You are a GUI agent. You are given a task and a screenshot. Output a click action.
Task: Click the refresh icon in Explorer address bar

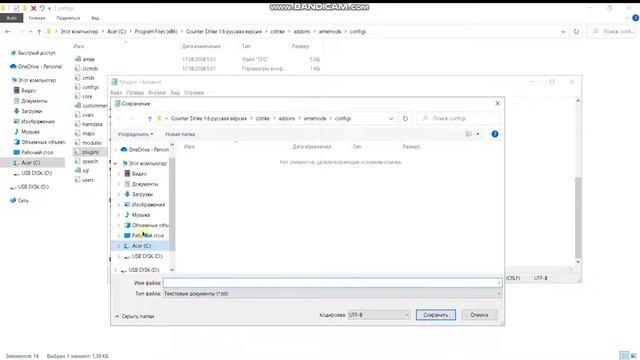click(576, 31)
